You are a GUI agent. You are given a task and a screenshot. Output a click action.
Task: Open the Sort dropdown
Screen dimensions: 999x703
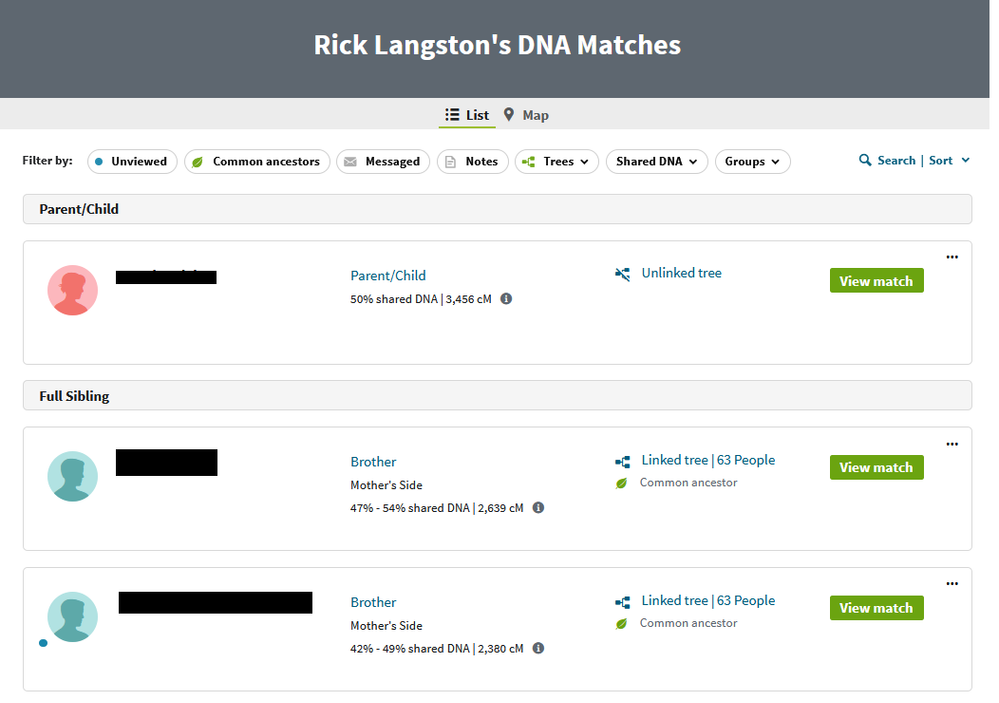point(949,160)
